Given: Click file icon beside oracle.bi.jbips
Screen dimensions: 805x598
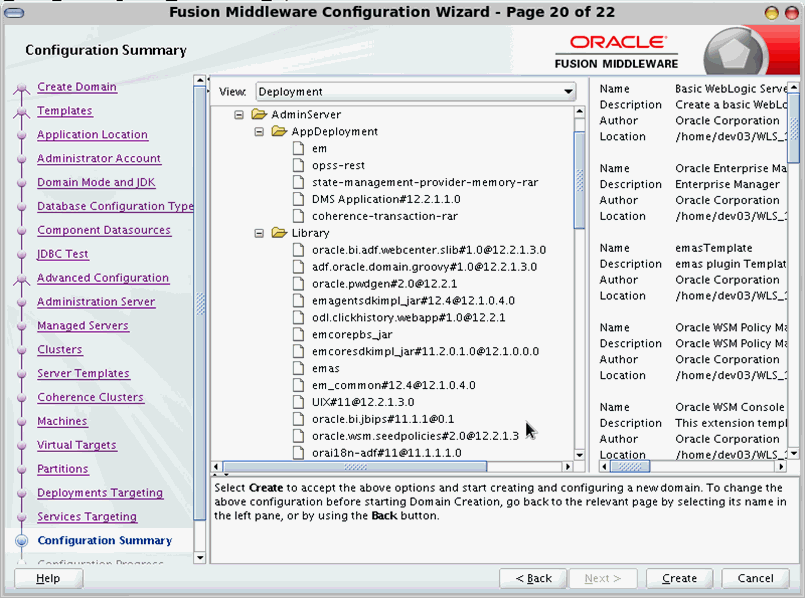Looking at the screenshot, I should tap(298, 419).
